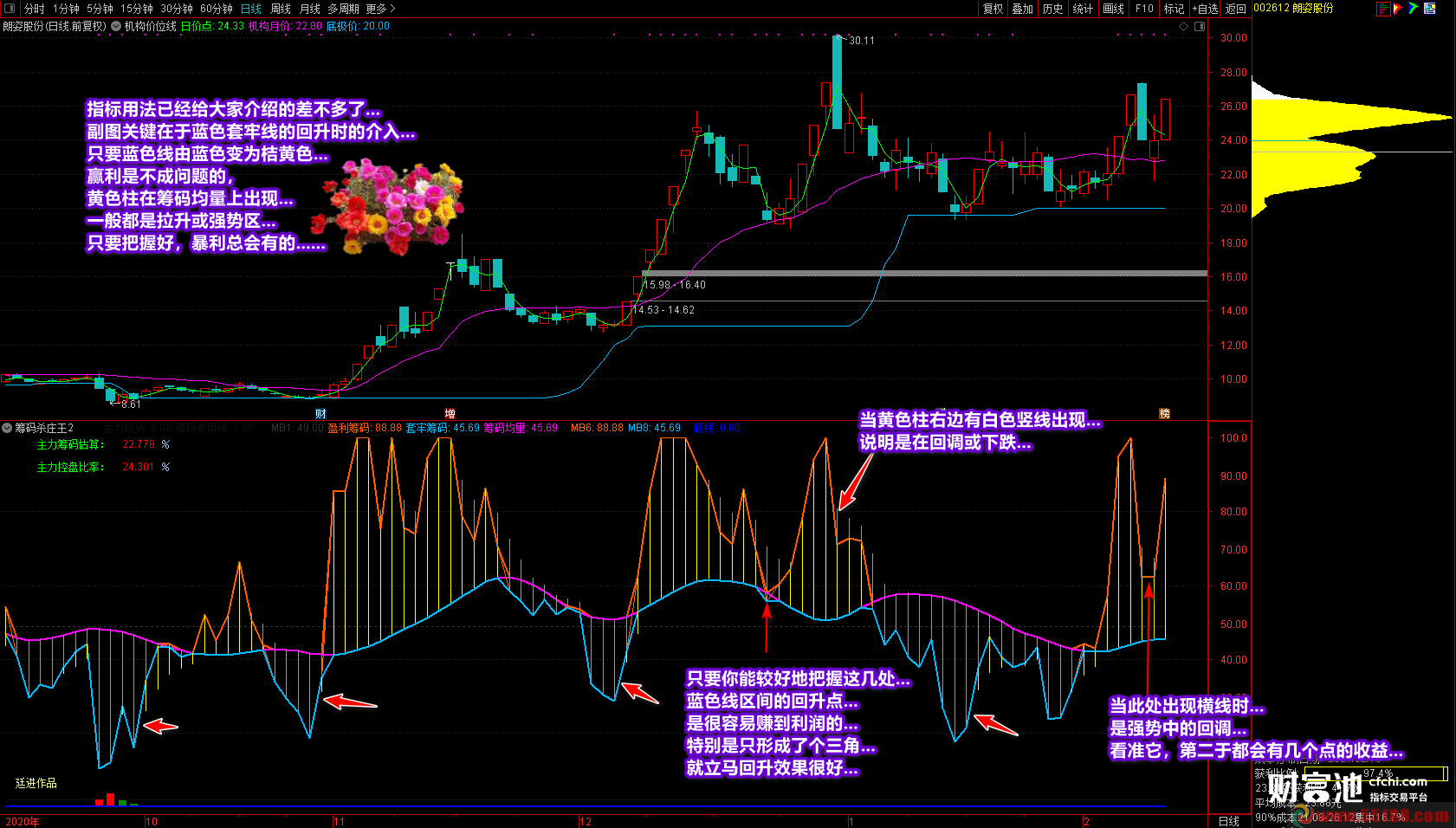This screenshot has height=828, width=1456.
Task: Click the 筹码杀庄王2 indicator name
Action: click(x=44, y=428)
